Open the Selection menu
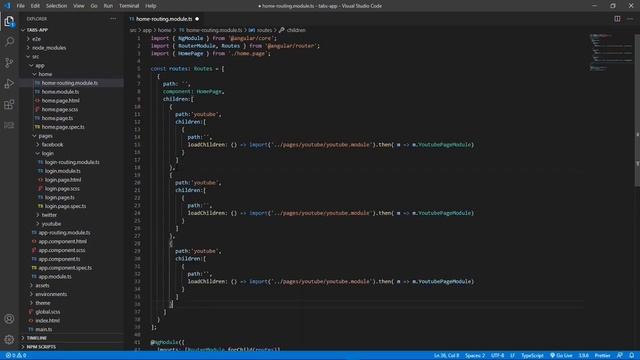Viewport: 640px width, 360px height. click(x=56, y=6)
